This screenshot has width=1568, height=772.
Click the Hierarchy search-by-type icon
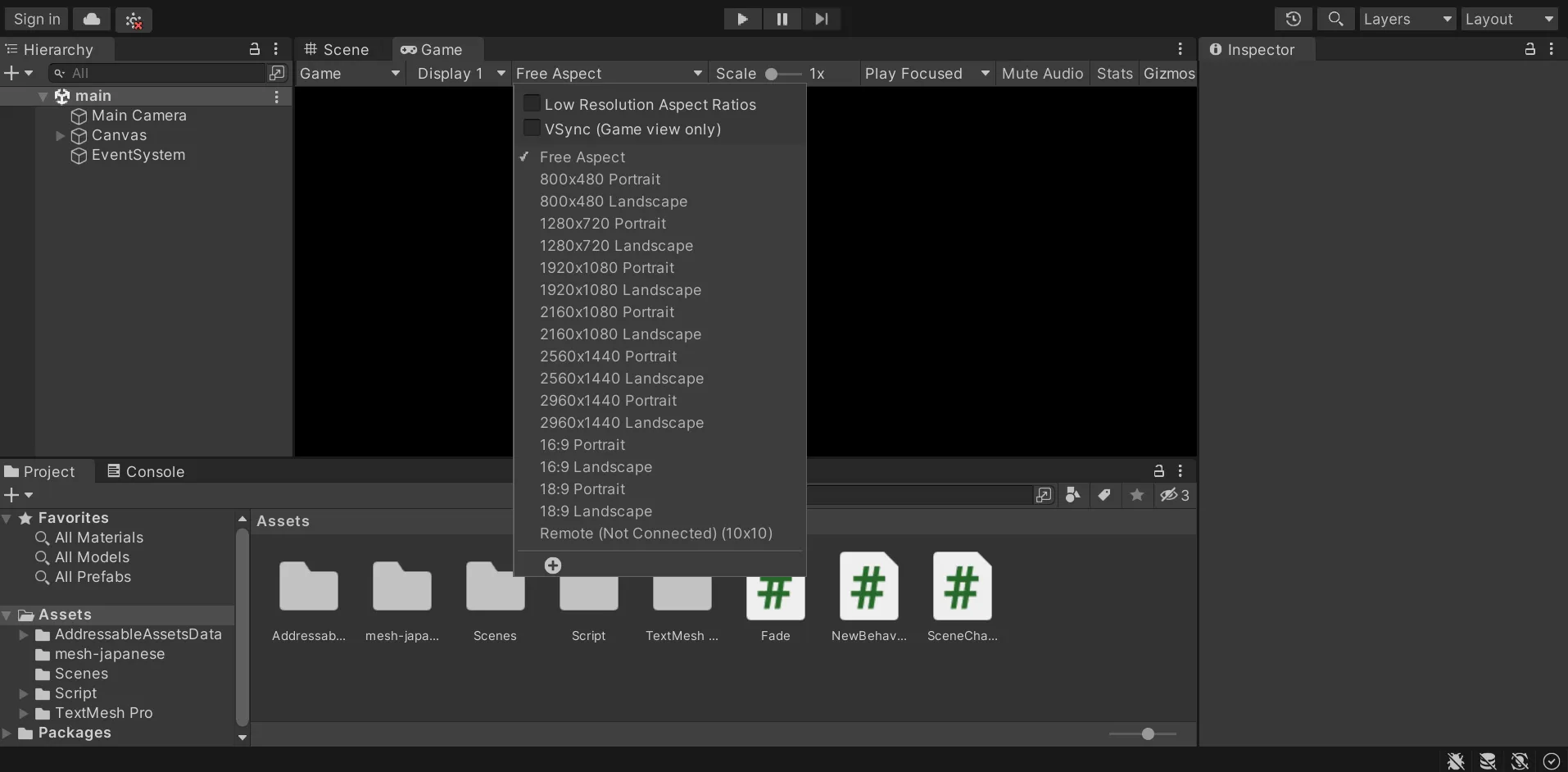[x=278, y=73]
